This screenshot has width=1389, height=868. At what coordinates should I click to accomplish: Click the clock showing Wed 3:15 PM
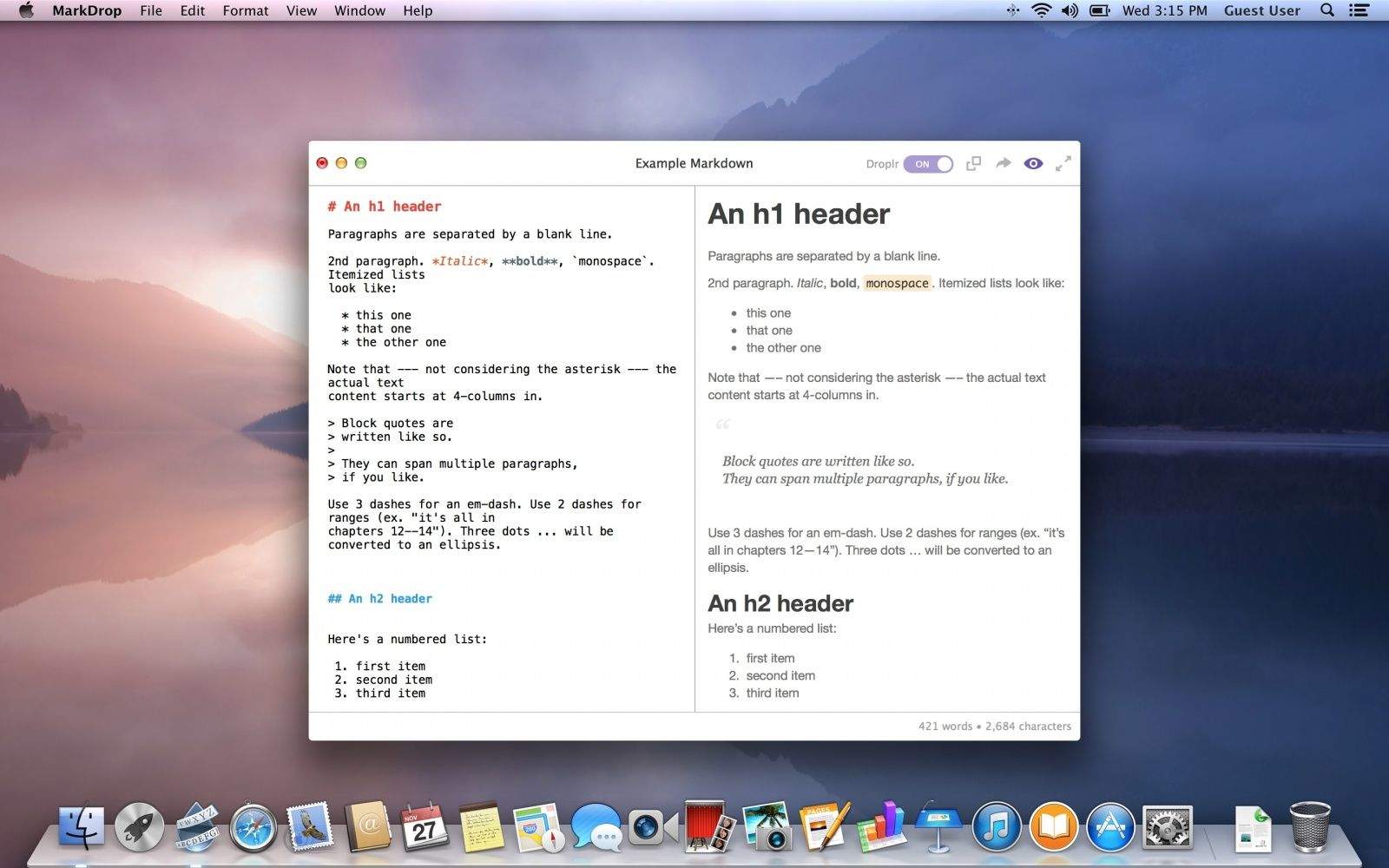coord(1164,10)
